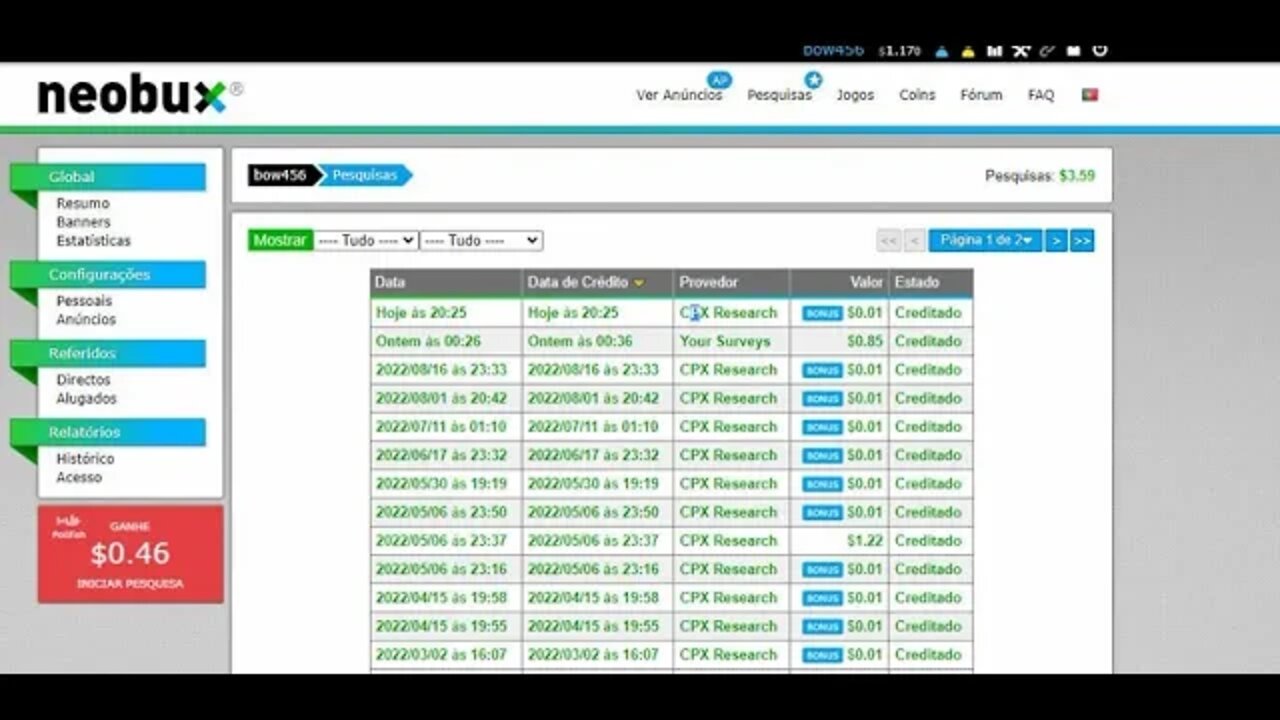Image resolution: width=1280 pixels, height=720 pixels.
Task: Click the Valor column header
Action: pyautogui.click(x=839, y=283)
